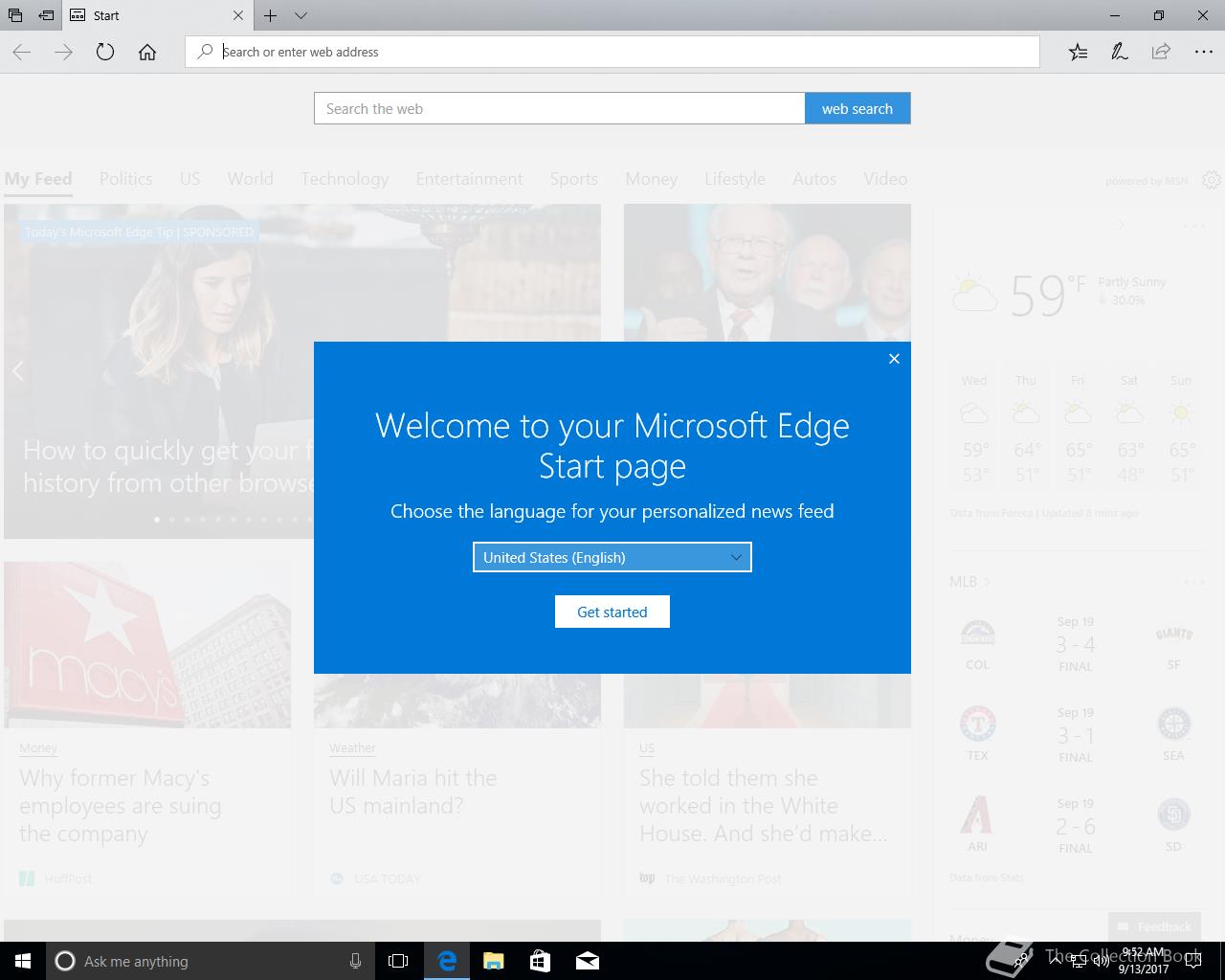This screenshot has height=980, width=1225.
Task: Open the Video tab
Action: (885, 179)
